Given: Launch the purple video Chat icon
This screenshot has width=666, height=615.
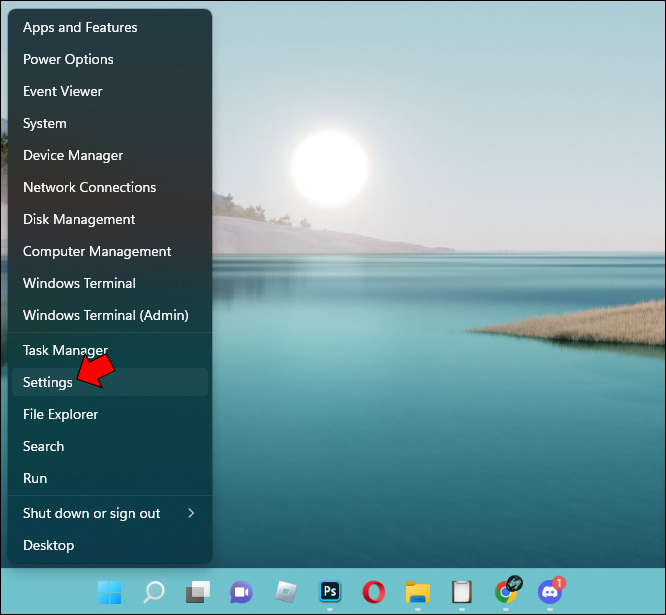Looking at the screenshot, I should coord(241,592).
